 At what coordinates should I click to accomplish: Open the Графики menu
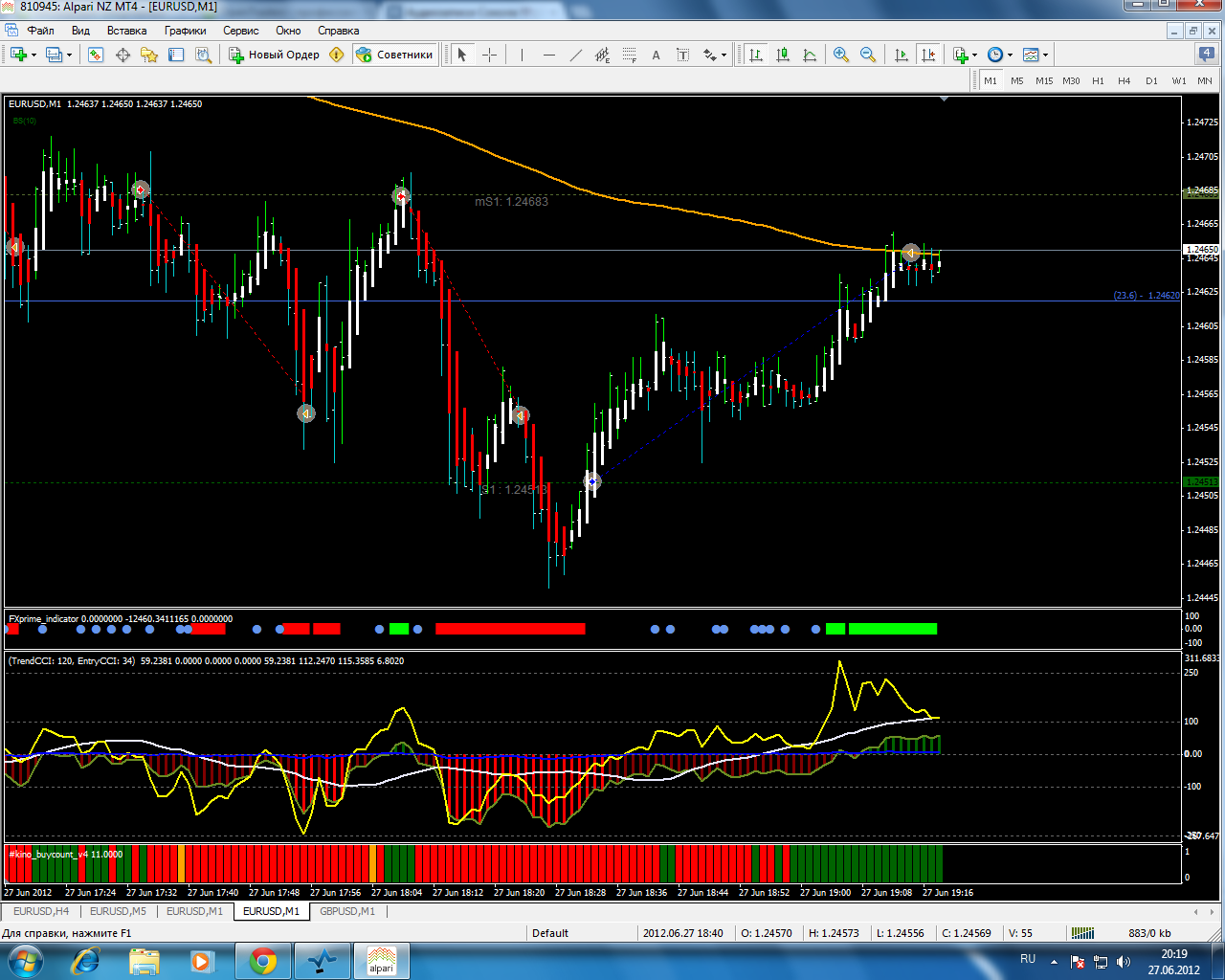(185, 31)
